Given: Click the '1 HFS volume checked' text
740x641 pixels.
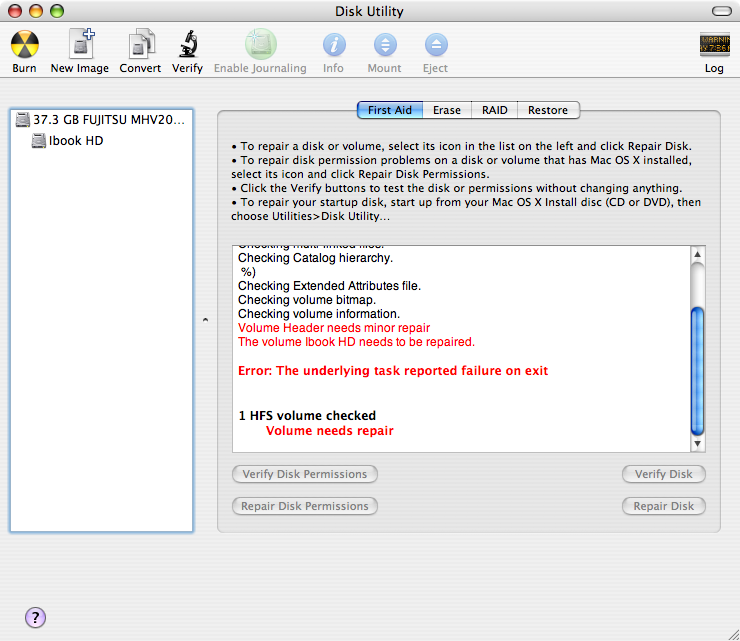Looking at the screenshot, I should pyautogui.click(x=307, y=415).
